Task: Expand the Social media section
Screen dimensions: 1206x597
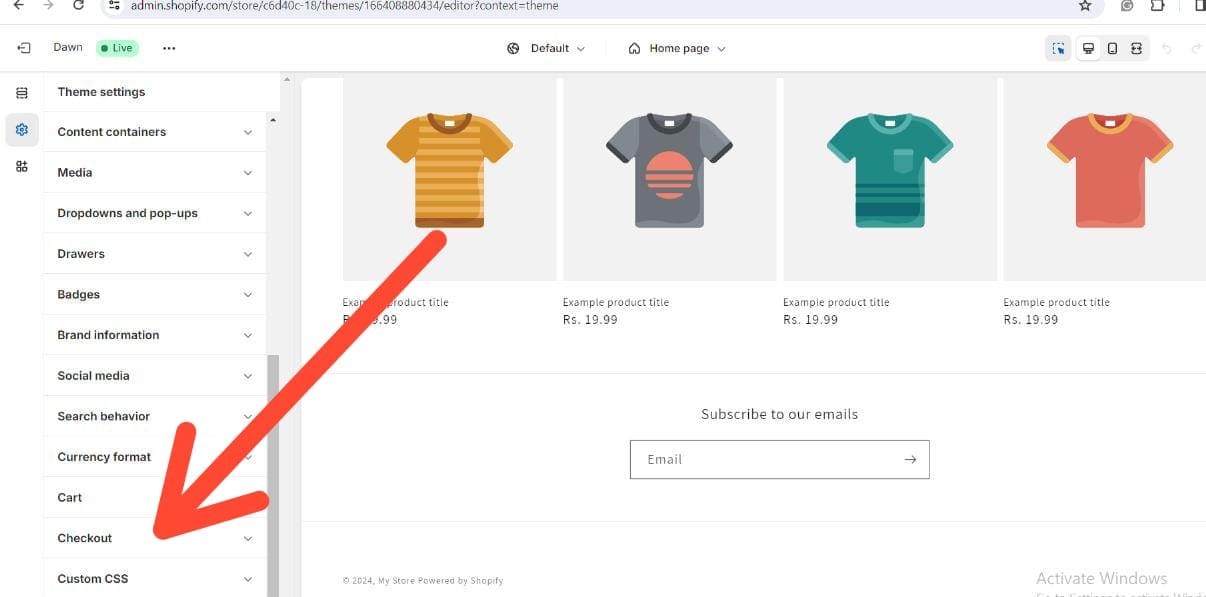Action: pyautogui.click(x=155, y=376)
